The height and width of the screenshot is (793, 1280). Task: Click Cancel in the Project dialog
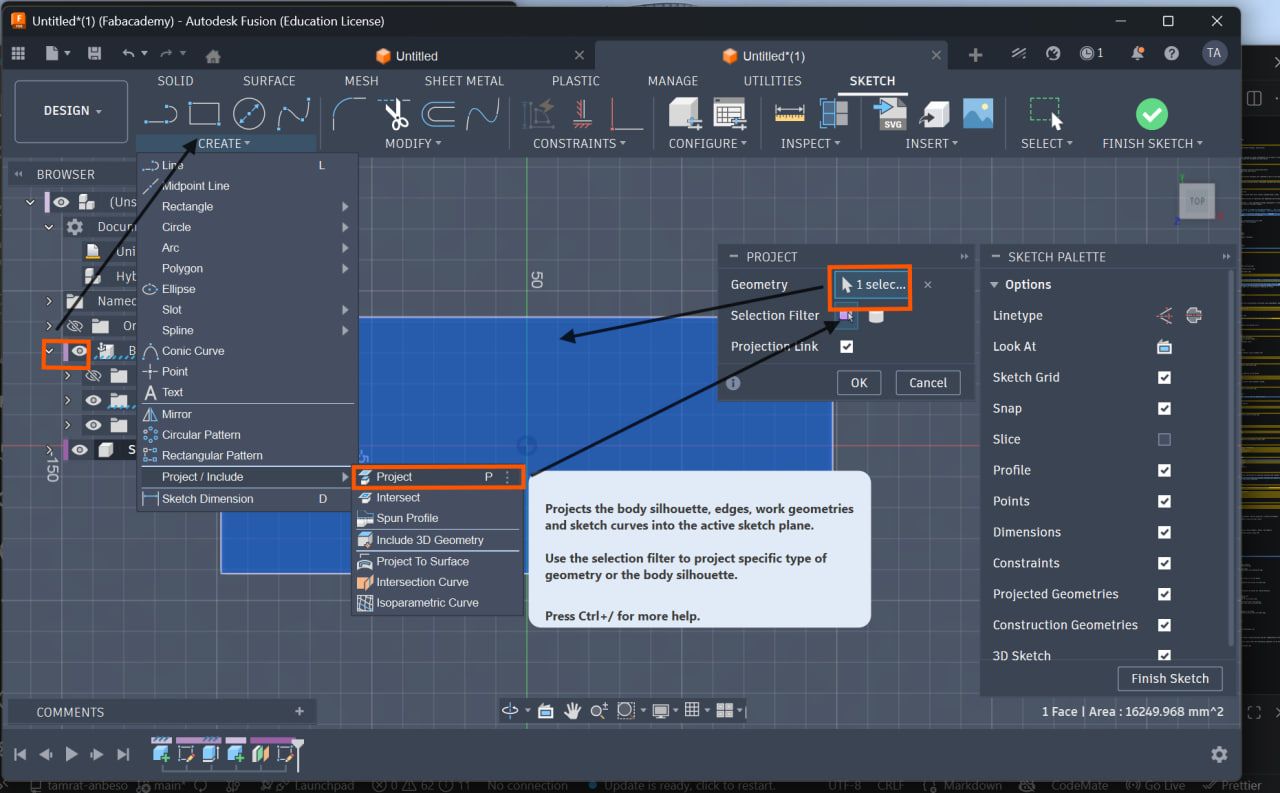click(x=928, y=383)
